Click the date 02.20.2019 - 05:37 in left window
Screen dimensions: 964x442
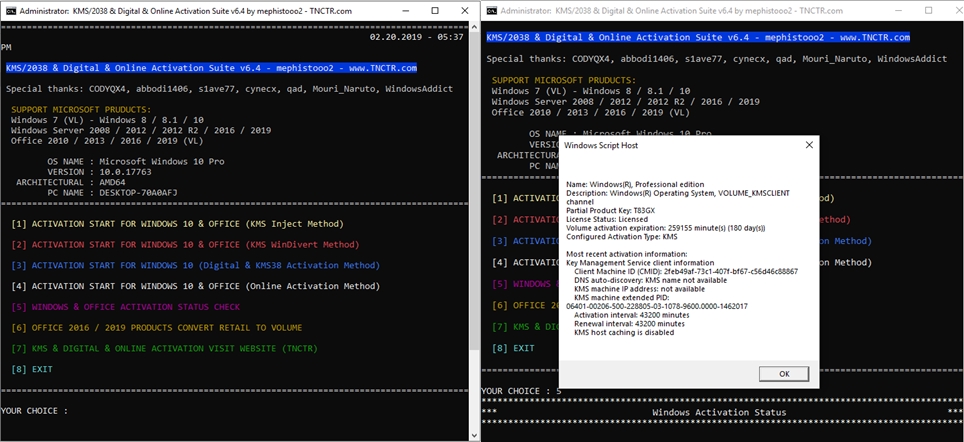click(416, 37)
